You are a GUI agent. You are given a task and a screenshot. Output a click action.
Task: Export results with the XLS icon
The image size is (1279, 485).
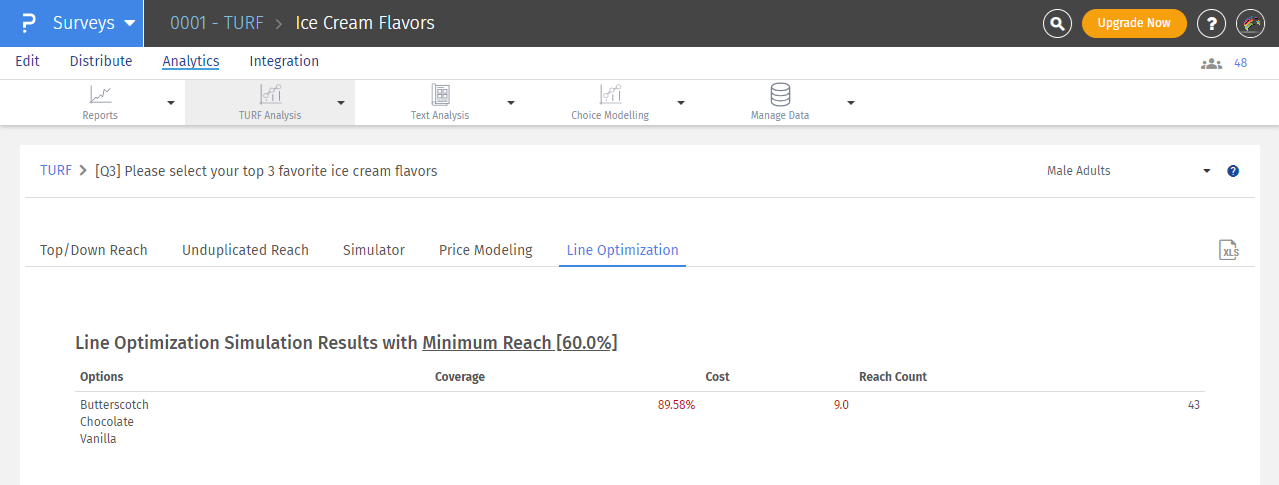click(x=1229, y=251)
